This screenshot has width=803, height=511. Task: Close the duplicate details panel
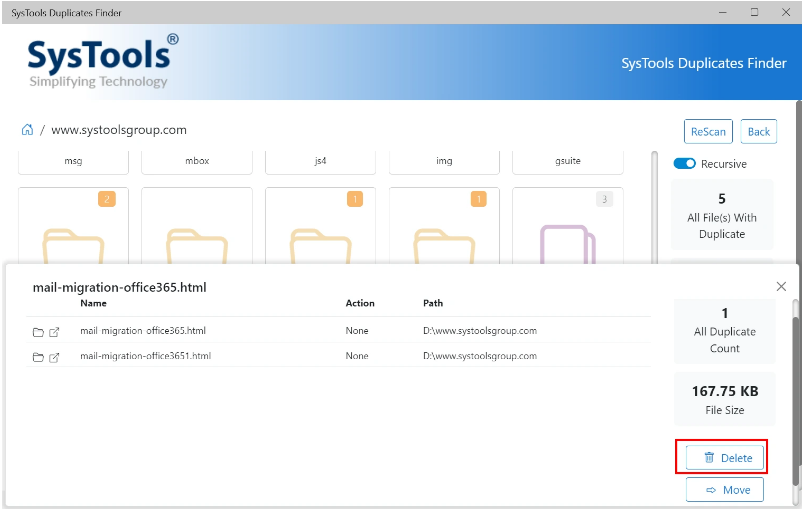(x=781, y=286)
